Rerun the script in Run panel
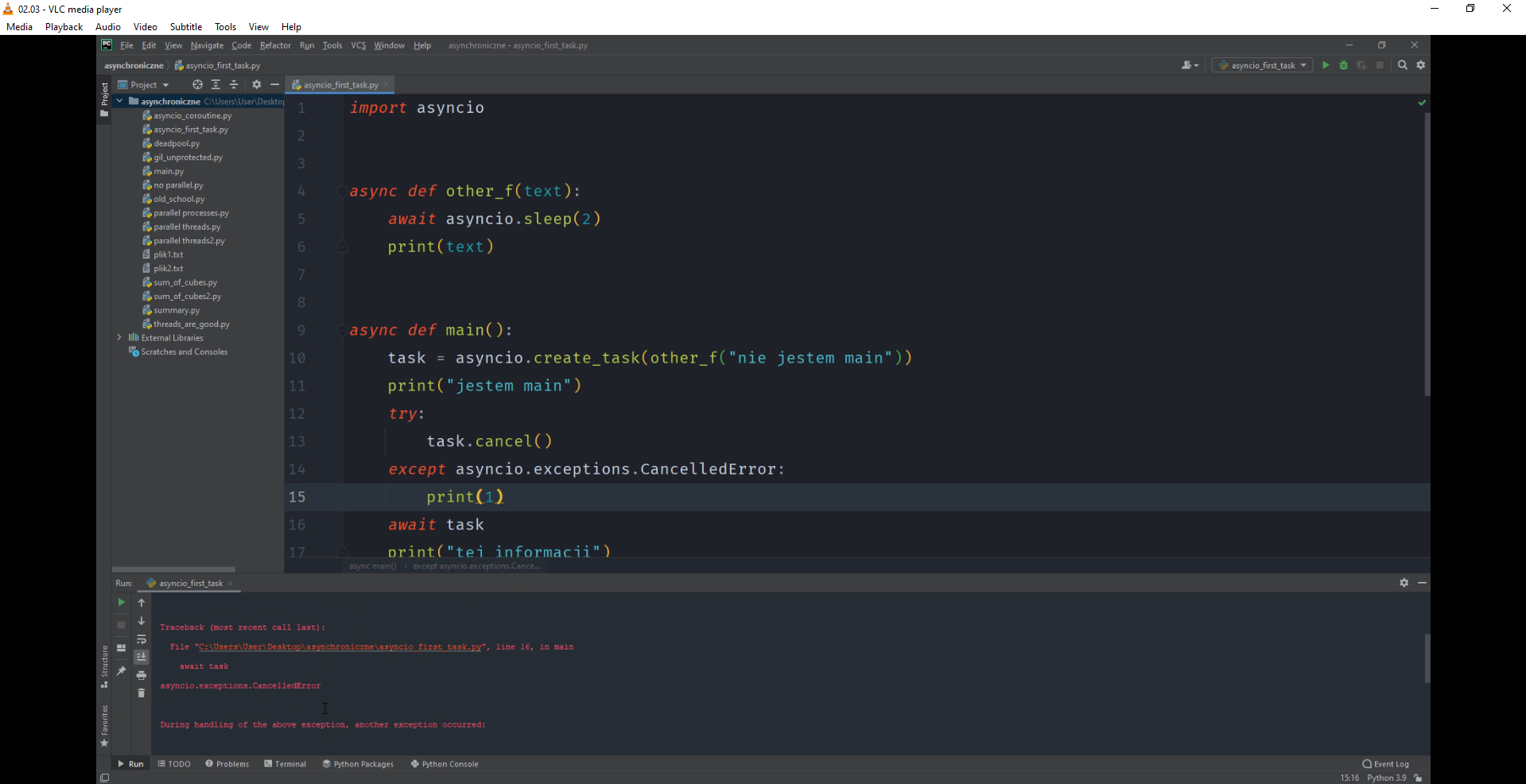This screenshot has width=1526, height=784. click(x=121, y=603)
